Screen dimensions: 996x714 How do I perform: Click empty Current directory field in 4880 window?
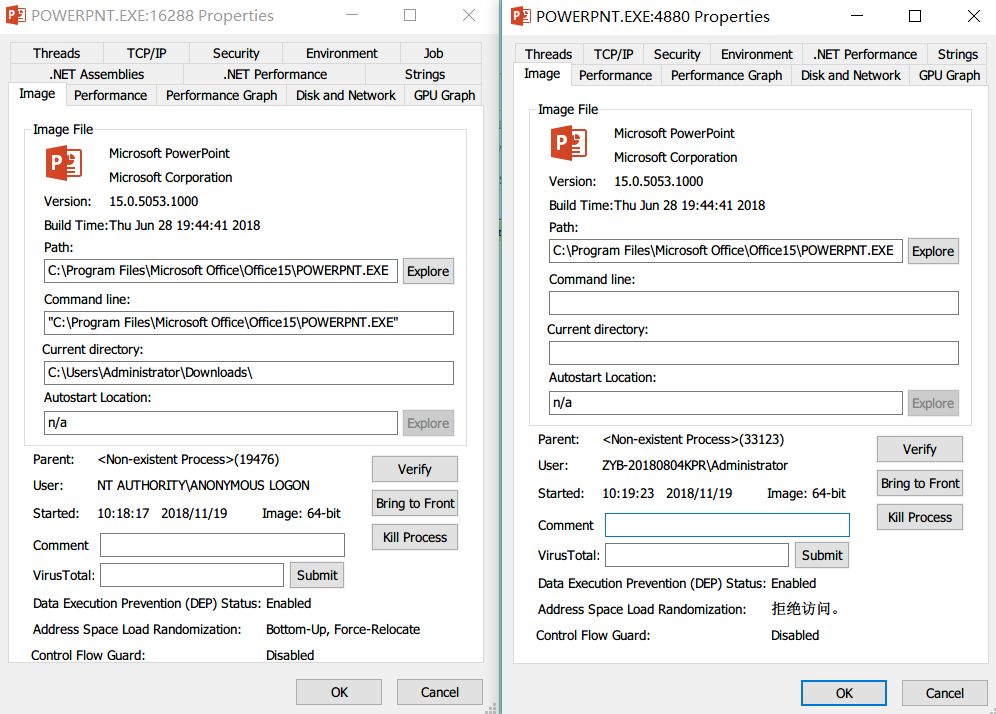(753, 353)
